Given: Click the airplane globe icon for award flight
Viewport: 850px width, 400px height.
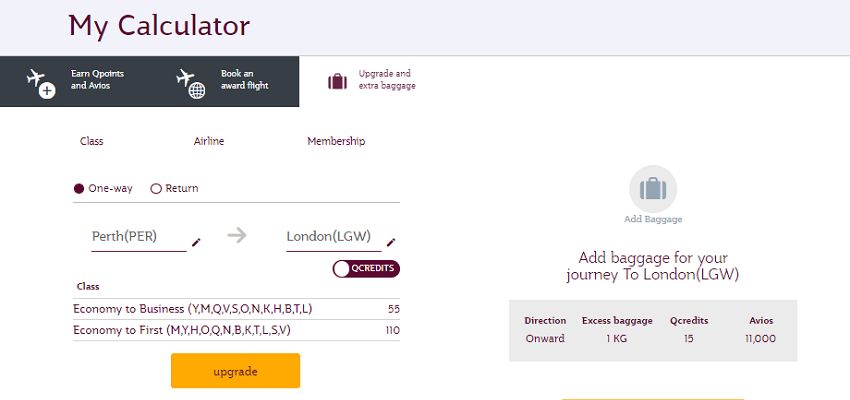Looking at the screenshot, I should [x=191, y=83].
